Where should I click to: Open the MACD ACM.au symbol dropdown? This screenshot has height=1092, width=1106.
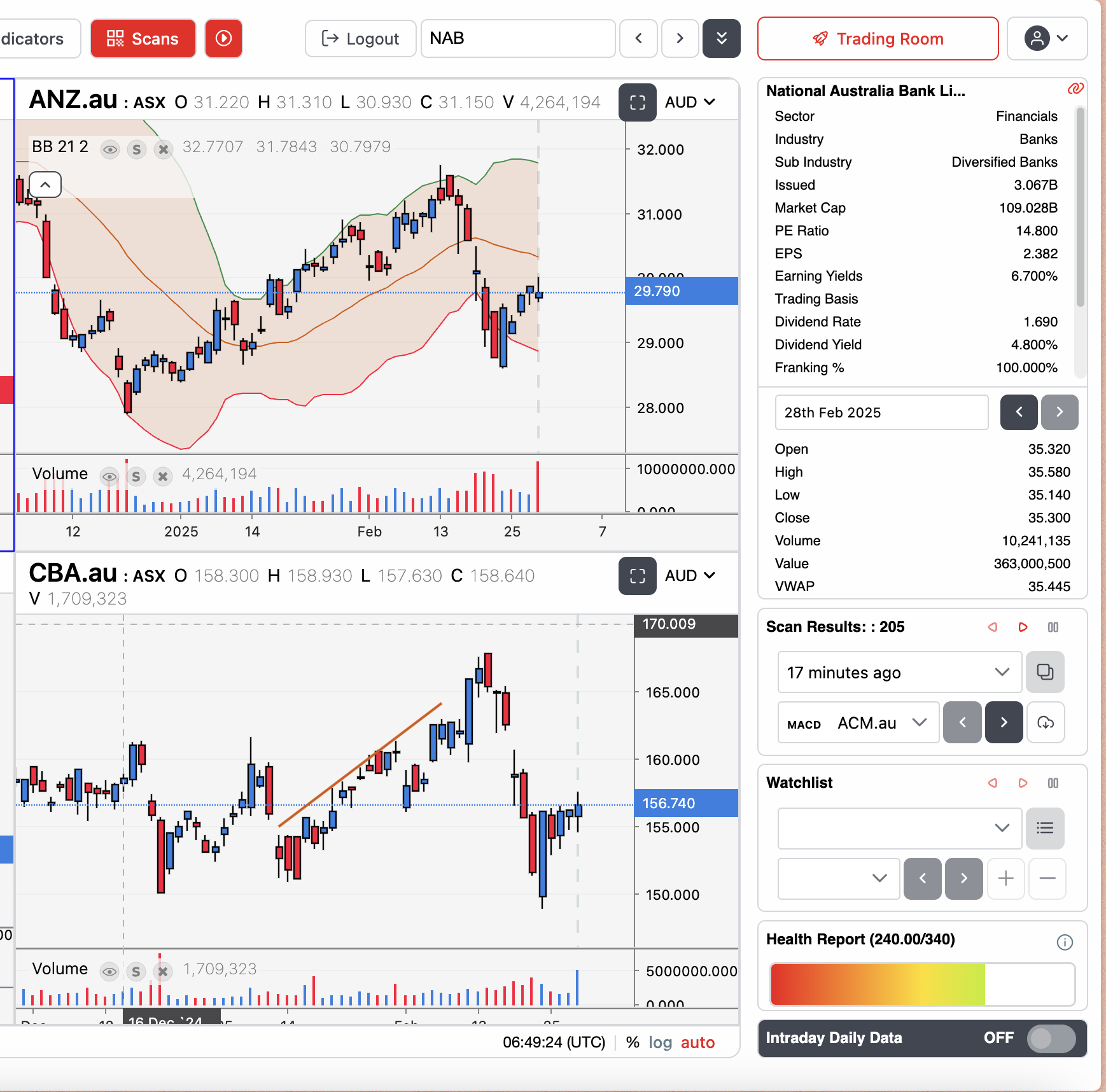(x=920, y=722)
